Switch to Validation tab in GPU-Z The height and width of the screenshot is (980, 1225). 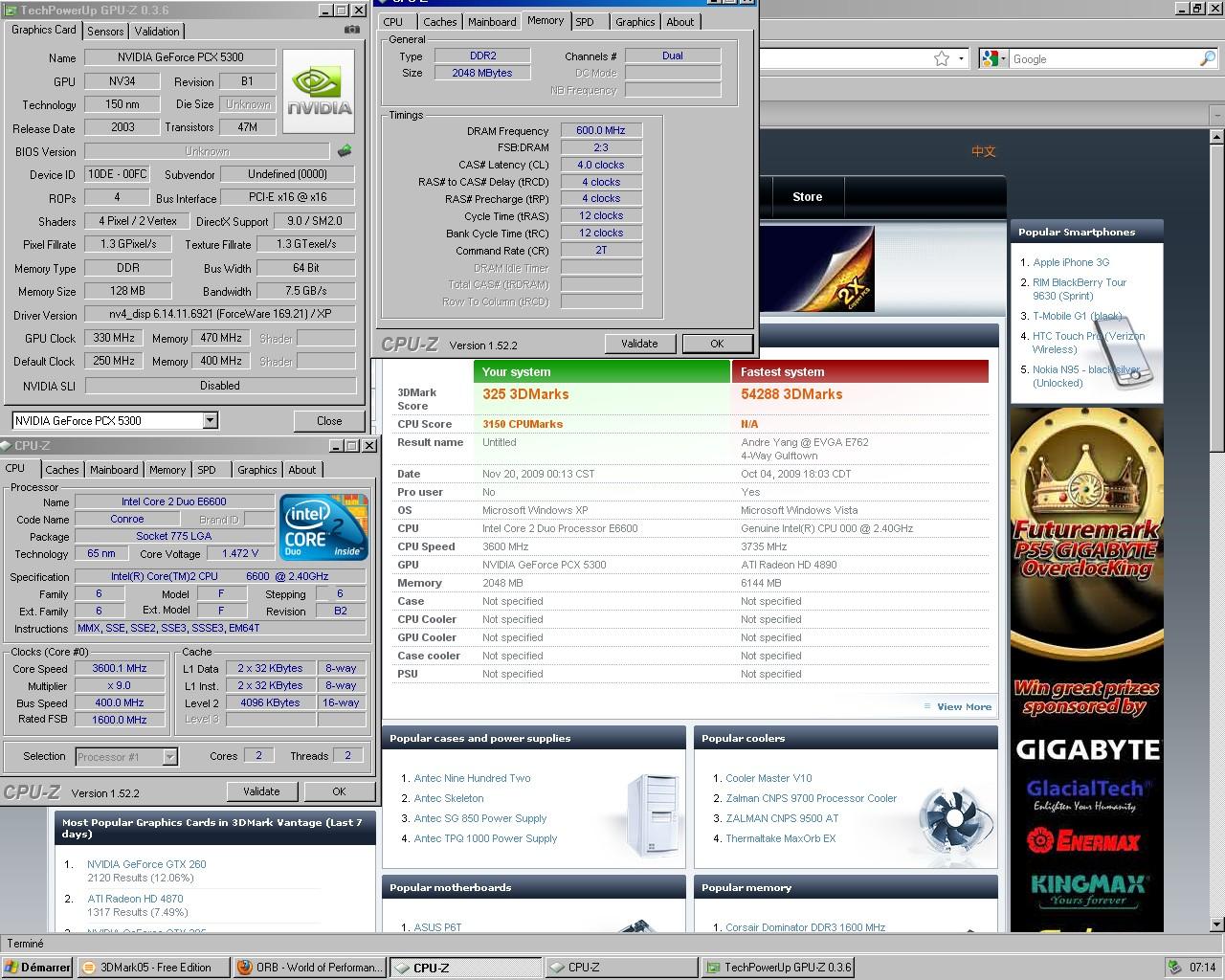click(x=157, y=32)
